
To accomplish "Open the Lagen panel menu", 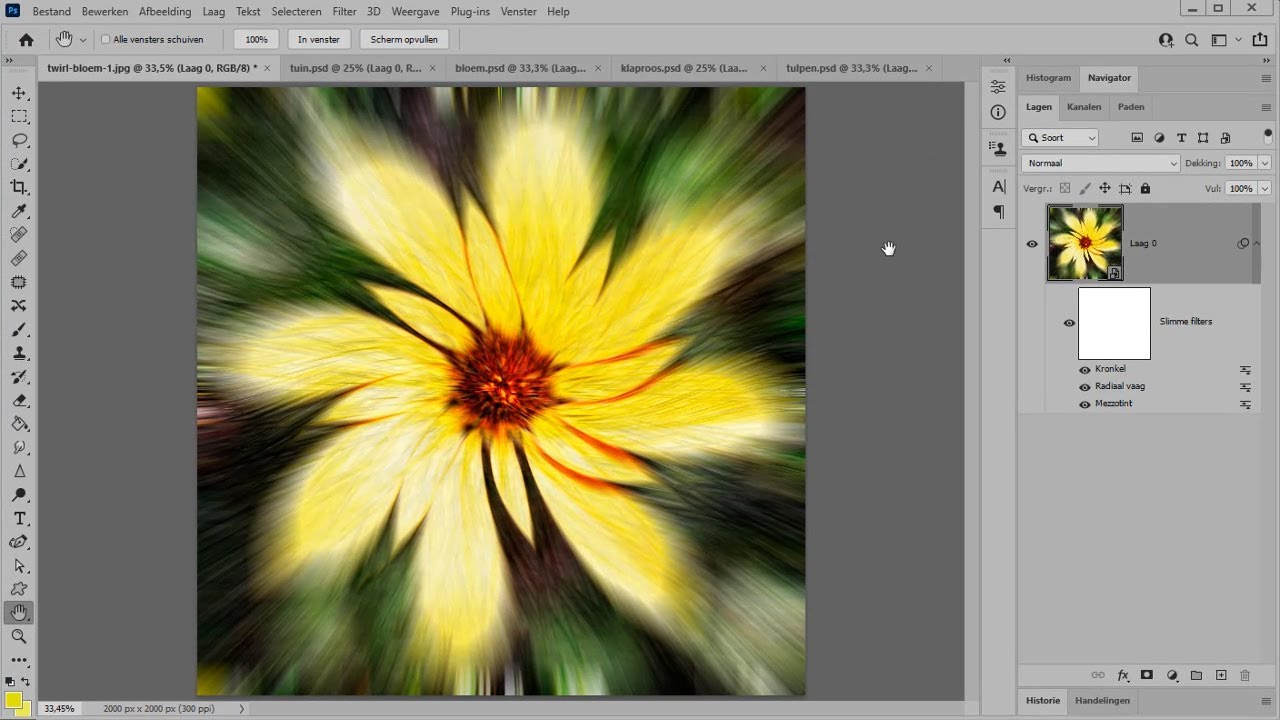I will tap(1266, 107).
